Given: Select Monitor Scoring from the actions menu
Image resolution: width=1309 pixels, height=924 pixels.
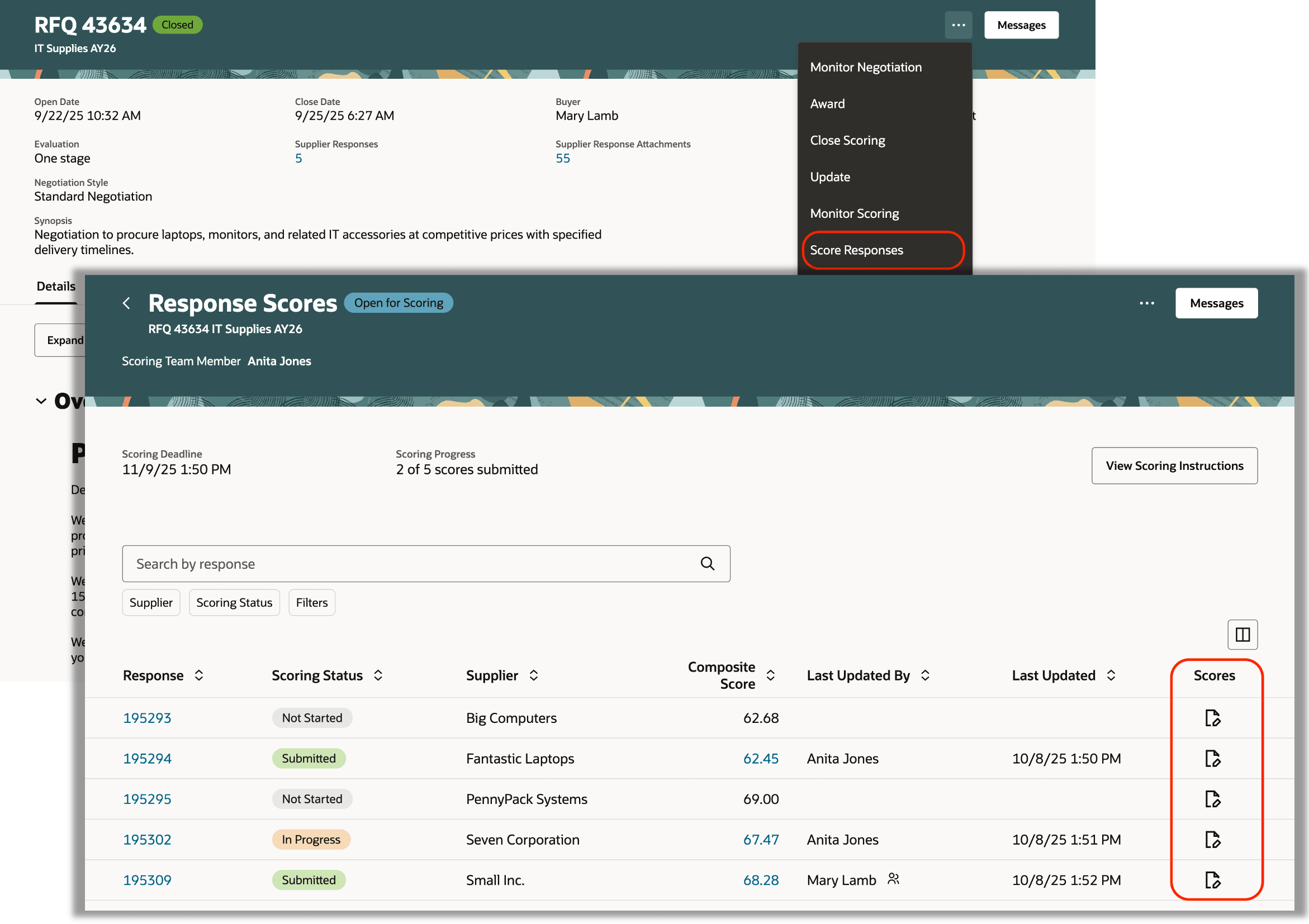Looking at the screenshot, I should click(x=854, y=213).
